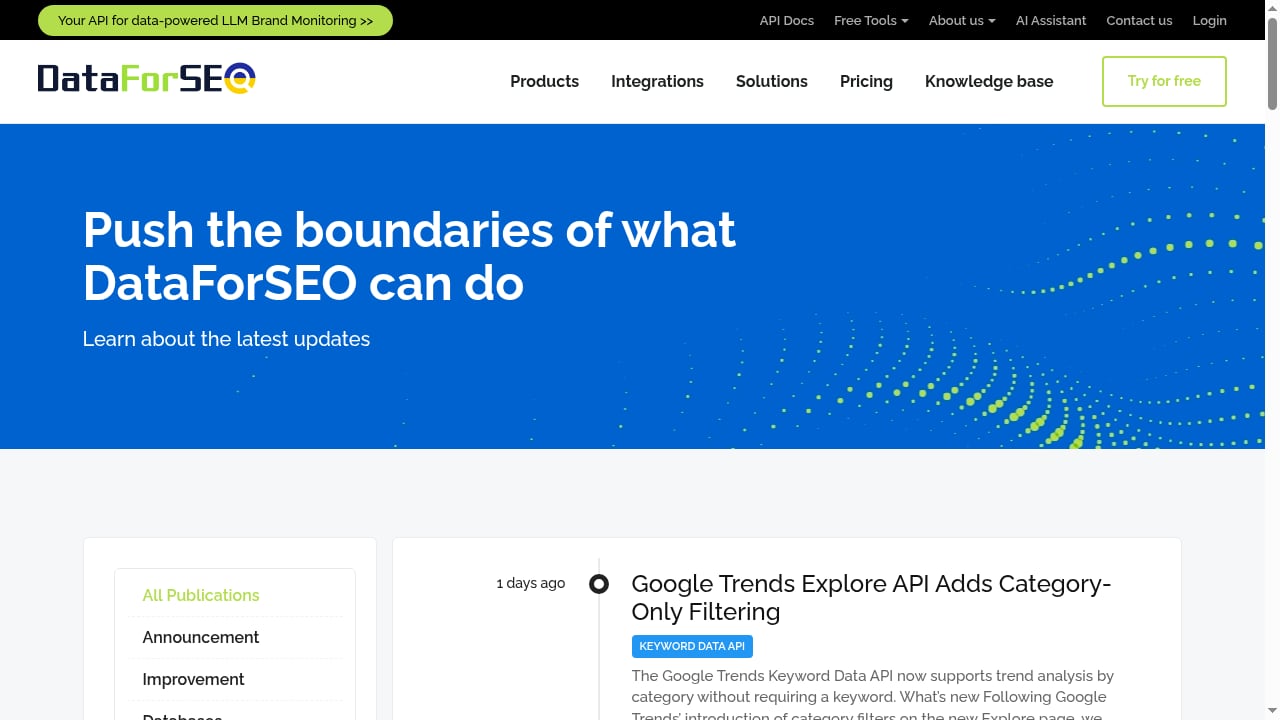Click the '1 days ago' timestamp
1280x720 pixels.
click(x=531, y=583)
